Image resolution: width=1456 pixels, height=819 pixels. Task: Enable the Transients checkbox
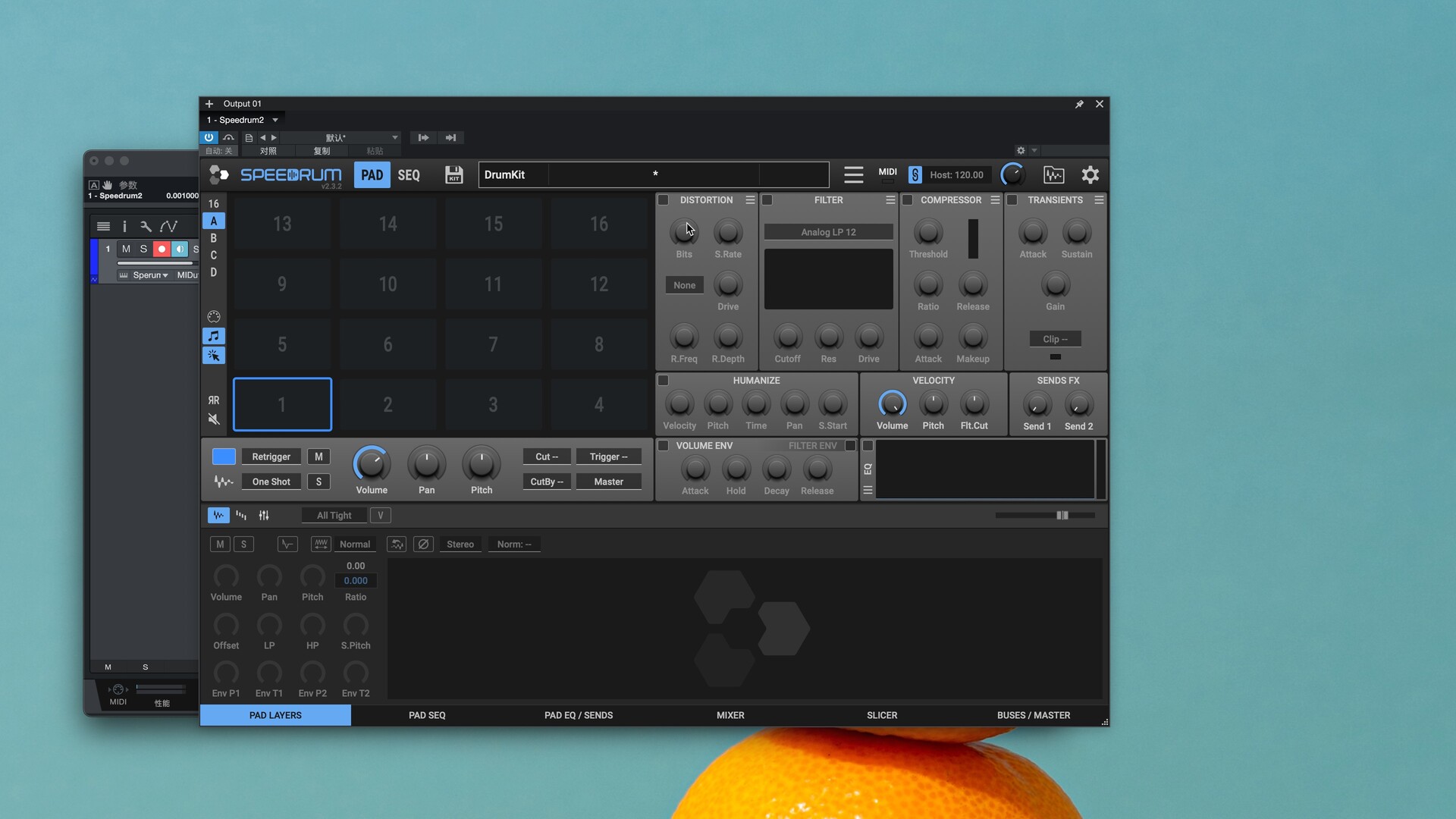pyautogui.click(x=1012, y=200)
